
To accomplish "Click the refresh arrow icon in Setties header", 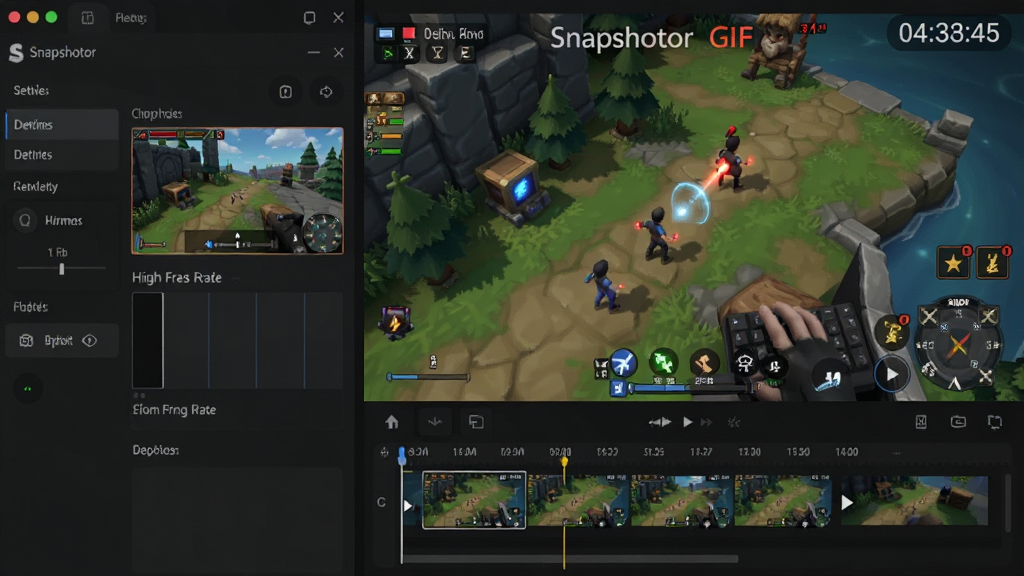I will (326, 91).
